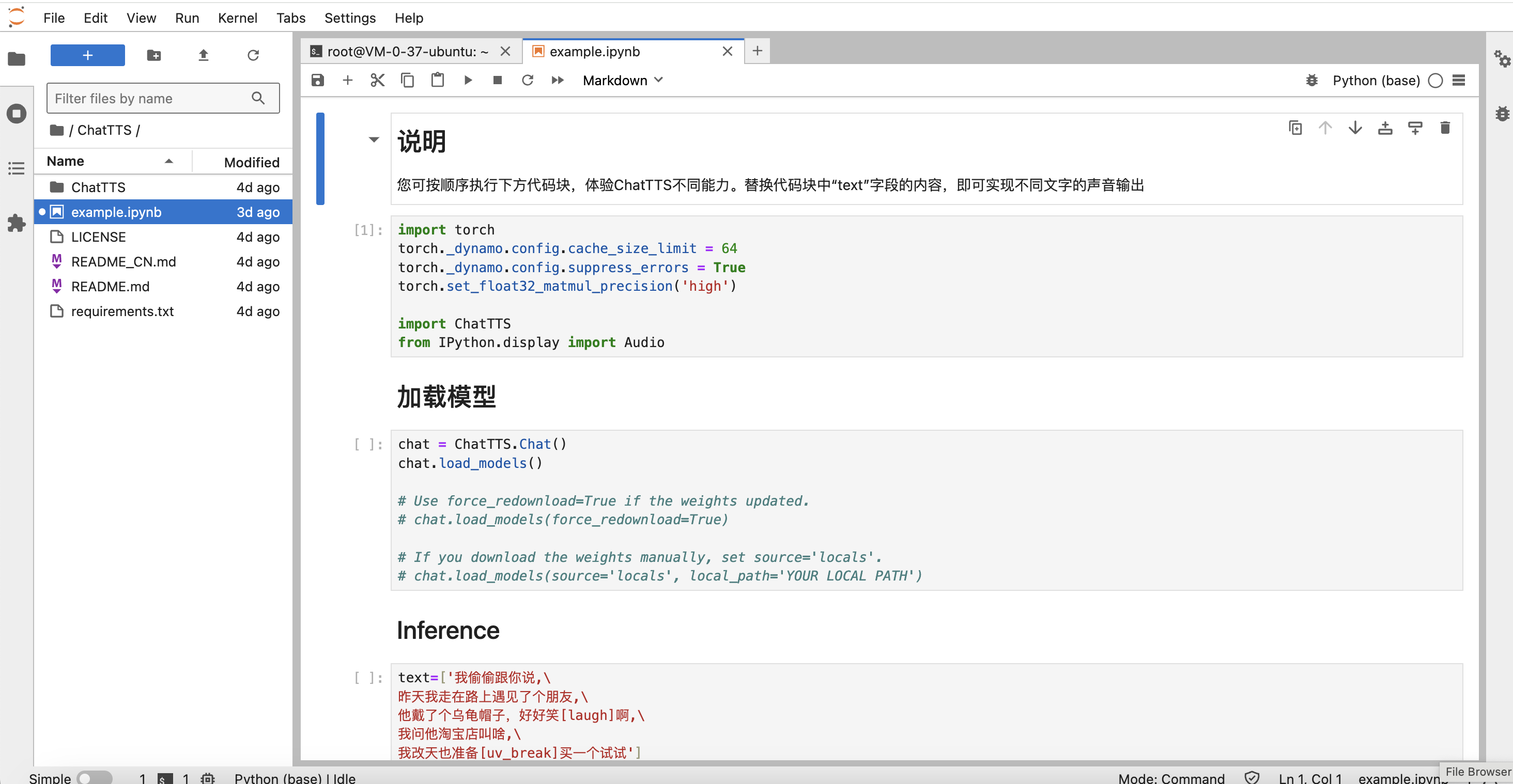1513x784 pixels.
Task: Paste cell from the clipboard icon
Action: [438, 81]
